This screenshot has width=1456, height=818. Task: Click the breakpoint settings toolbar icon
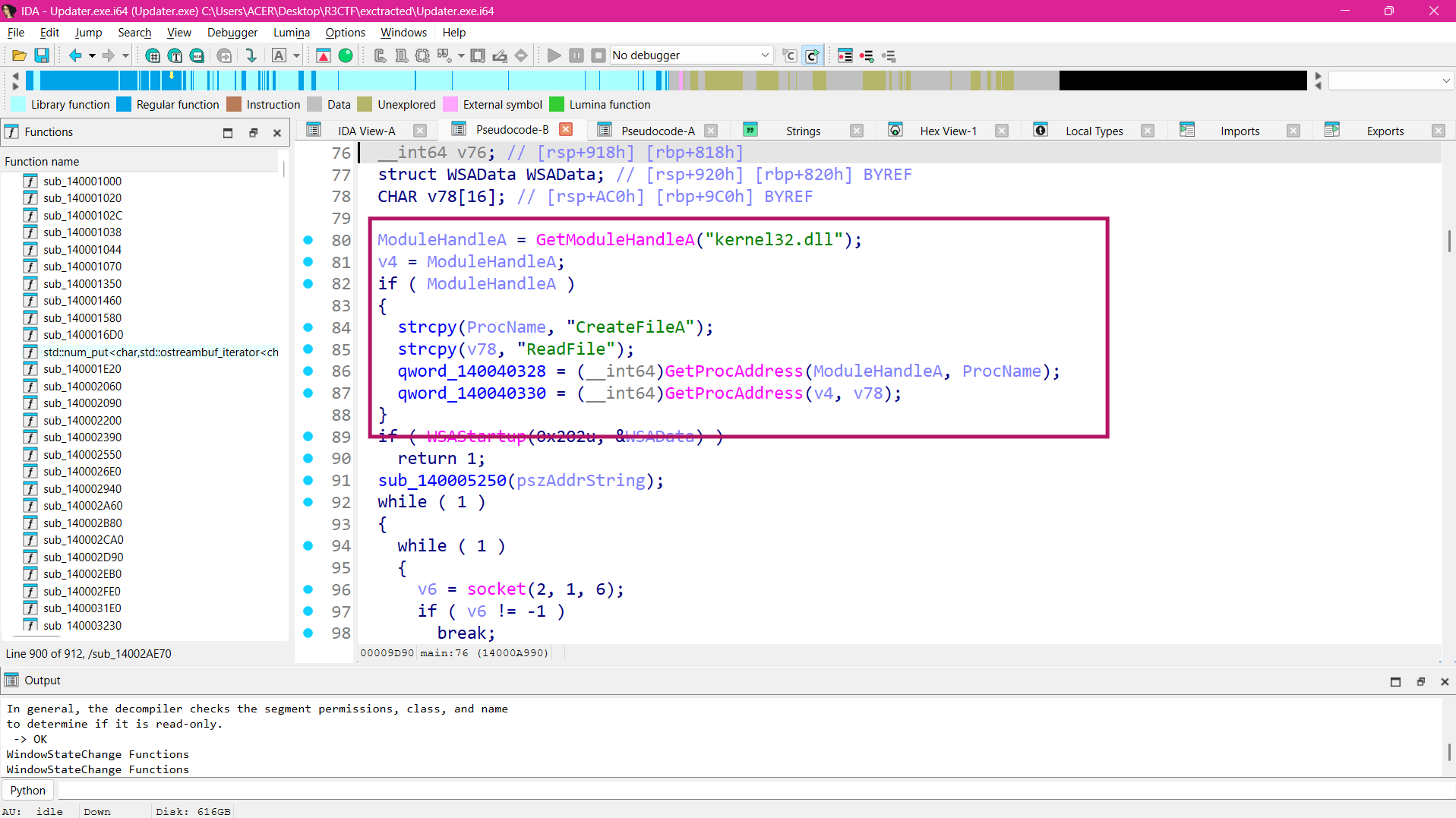(x=889, y=55)
